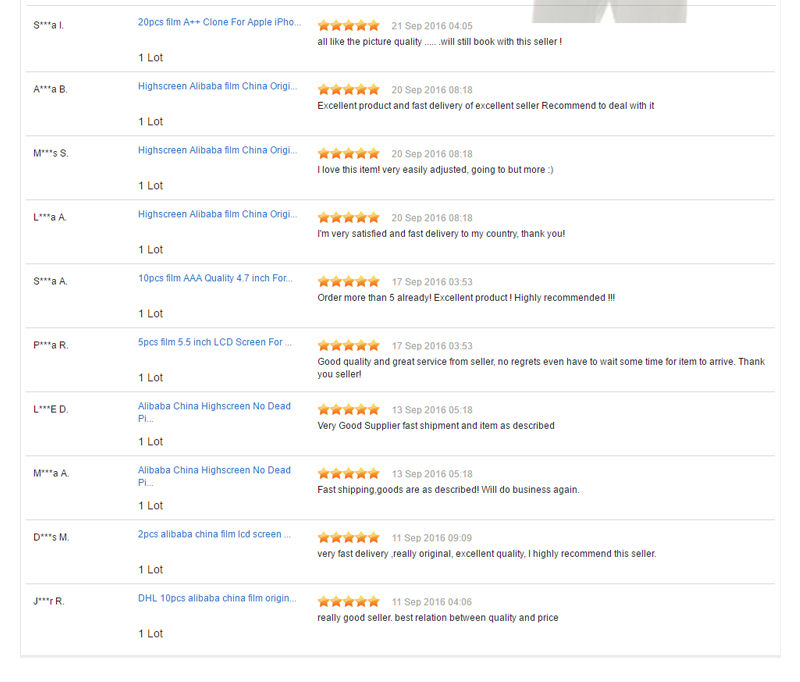Open the '5pcs film 5.5 inch LCD Screen' link

click(x=215, y=342)
